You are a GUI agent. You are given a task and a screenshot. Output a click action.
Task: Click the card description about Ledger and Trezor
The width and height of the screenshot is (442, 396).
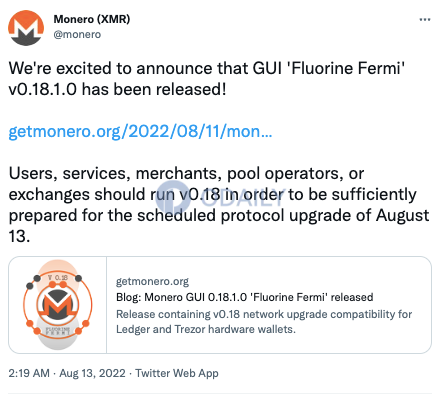(x=264, y=322)
